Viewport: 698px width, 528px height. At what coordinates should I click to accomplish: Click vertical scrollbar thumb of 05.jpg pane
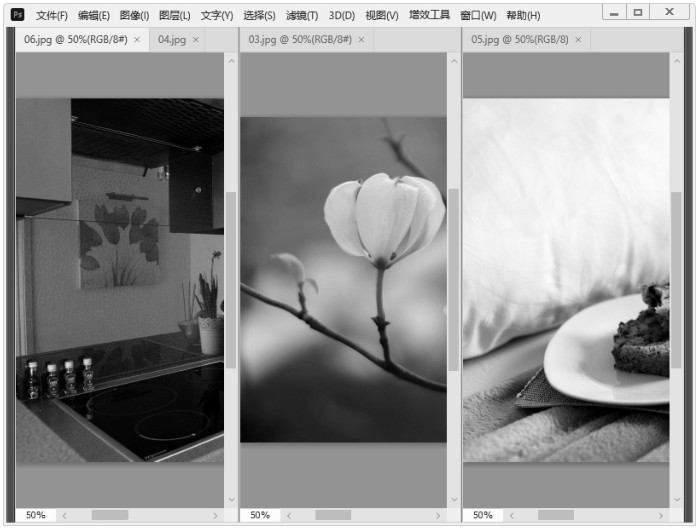point(677,280)
